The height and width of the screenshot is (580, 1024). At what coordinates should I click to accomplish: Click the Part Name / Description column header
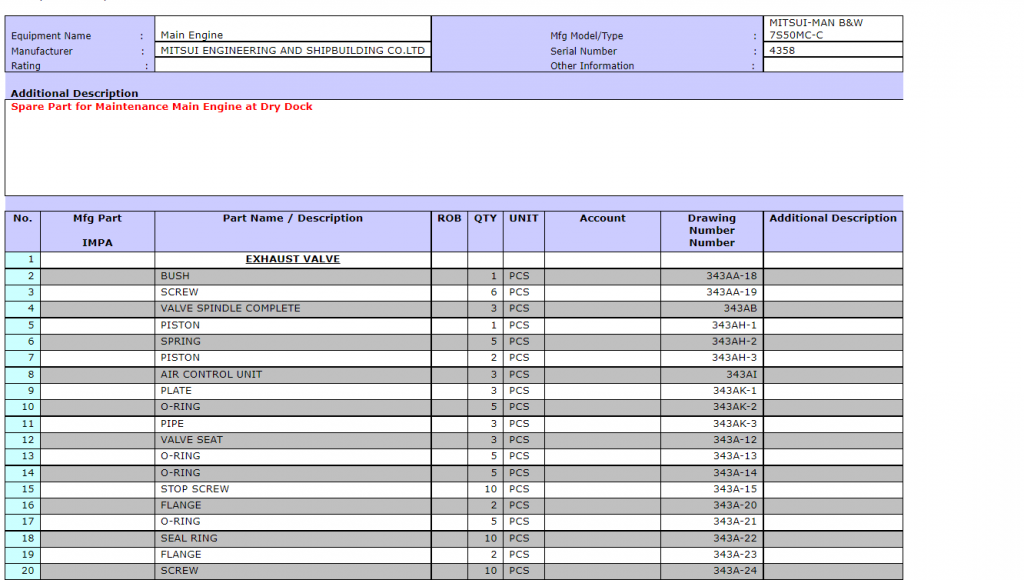292,219
